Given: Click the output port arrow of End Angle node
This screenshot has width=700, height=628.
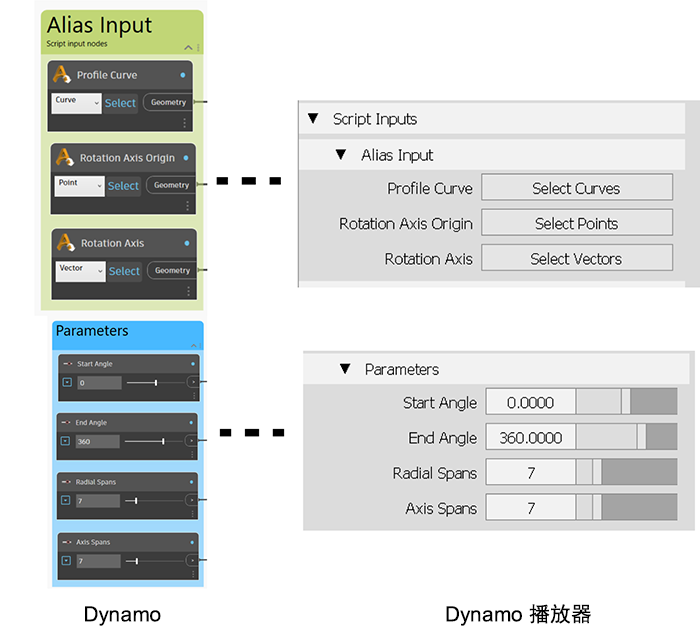Looking at the screenshot, I should point(191,441).
